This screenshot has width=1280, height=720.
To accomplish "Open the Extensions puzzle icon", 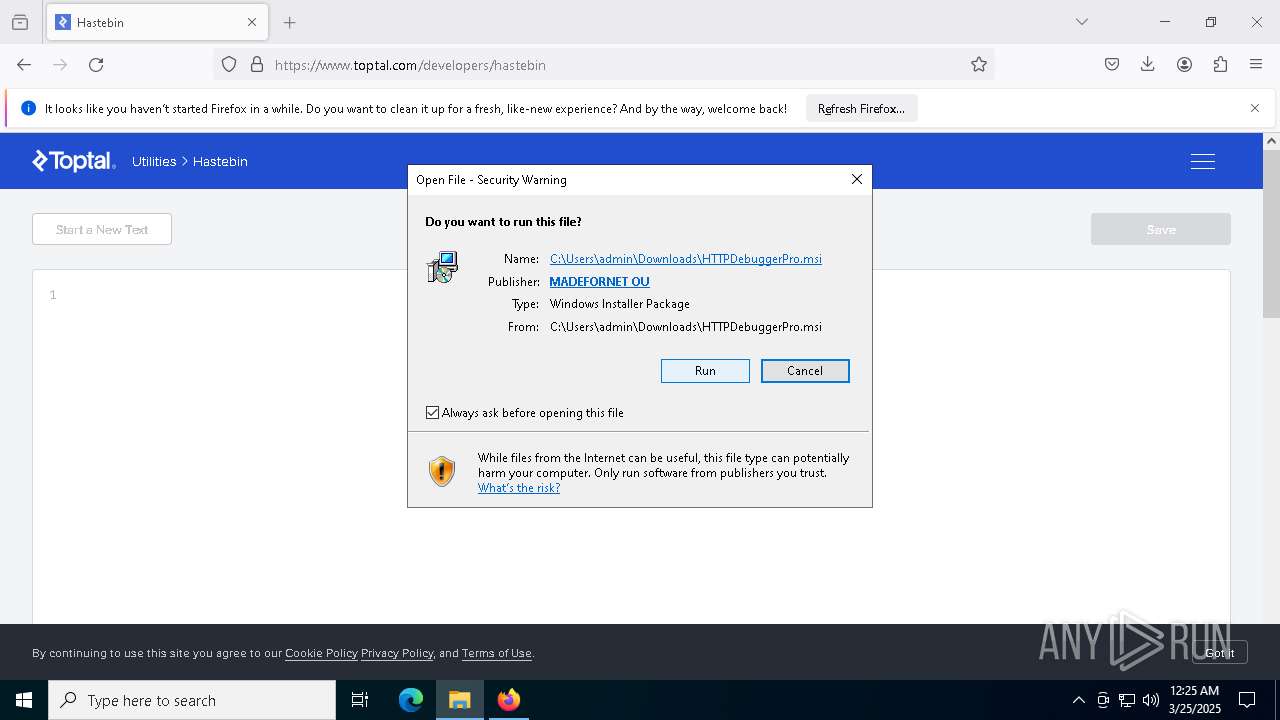I will click(x=1220, y=65).
